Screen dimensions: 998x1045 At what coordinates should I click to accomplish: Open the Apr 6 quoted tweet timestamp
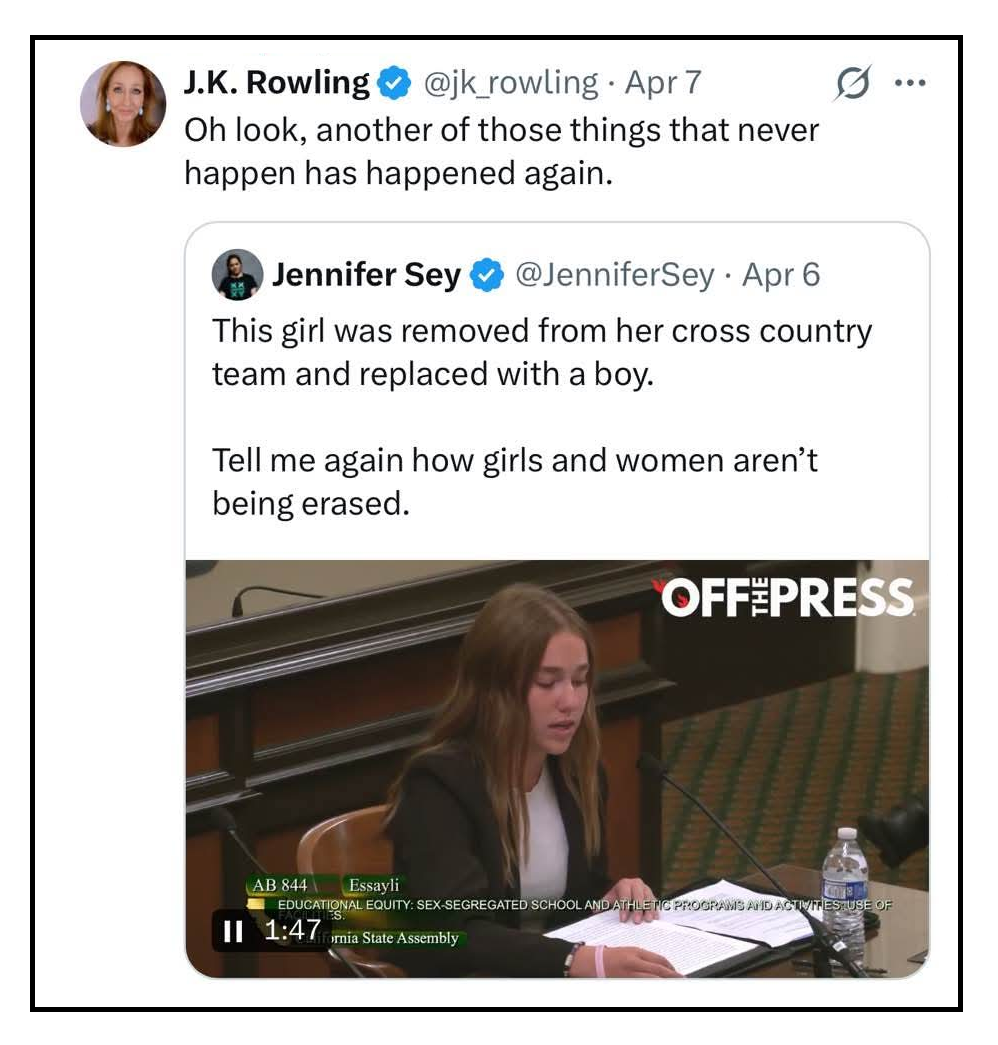pos(781,276)
